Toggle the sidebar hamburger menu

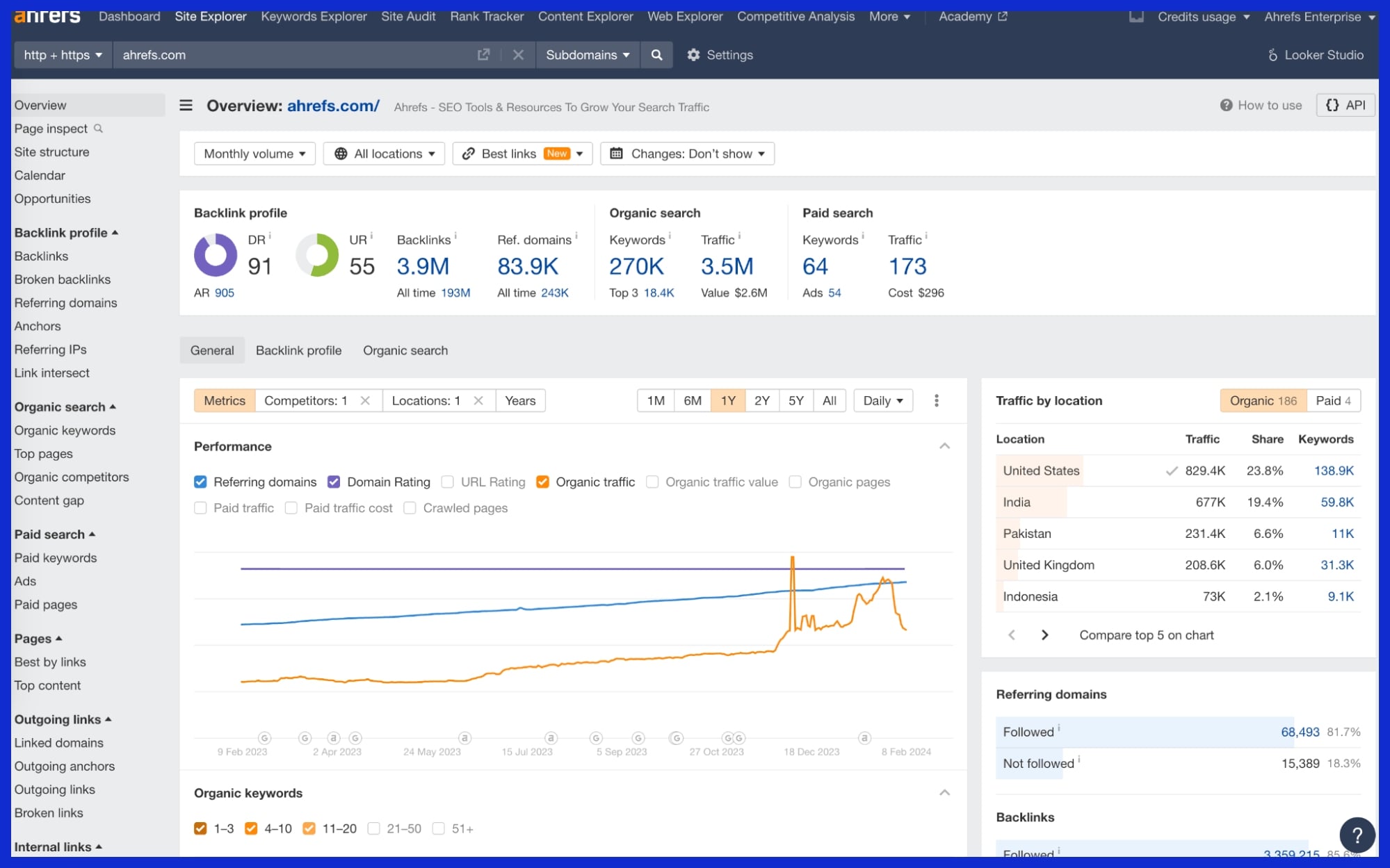coord(186,105)
